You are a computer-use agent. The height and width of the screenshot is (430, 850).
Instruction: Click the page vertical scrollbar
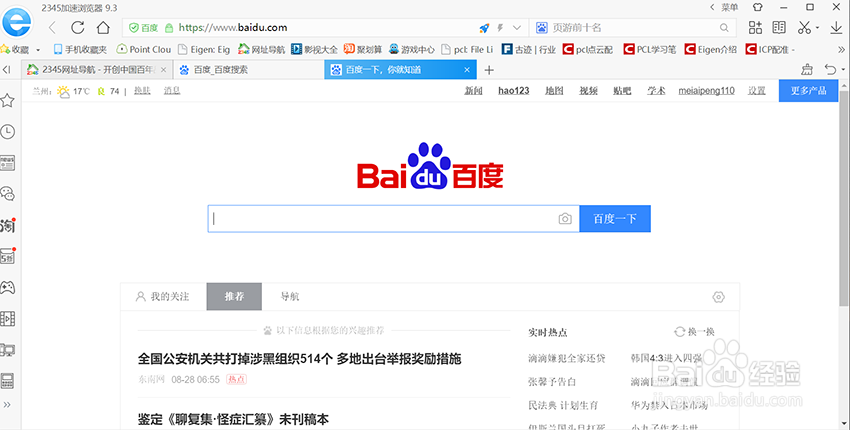coord(844,197)
